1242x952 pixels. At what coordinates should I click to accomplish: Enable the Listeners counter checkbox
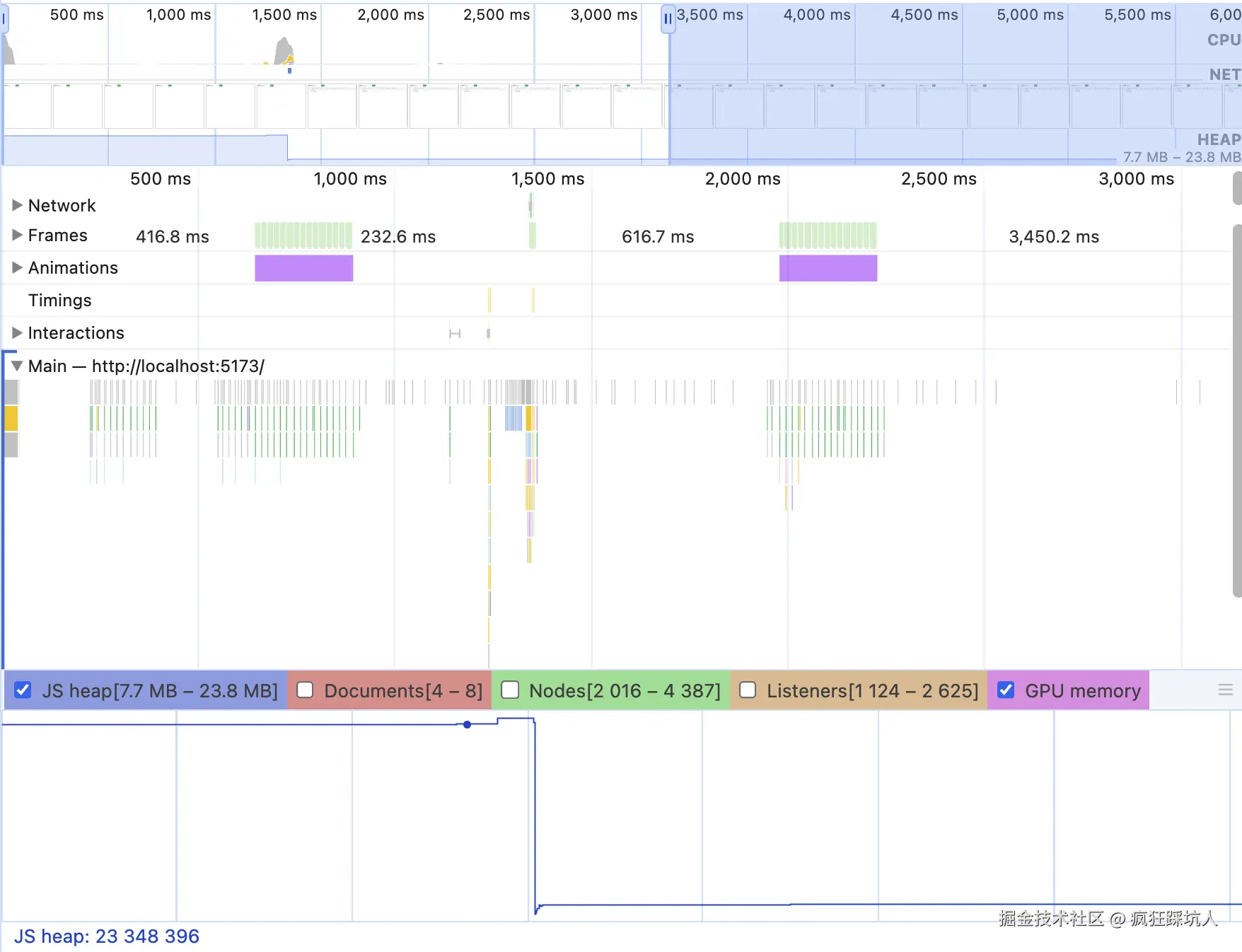click(748, 690)
